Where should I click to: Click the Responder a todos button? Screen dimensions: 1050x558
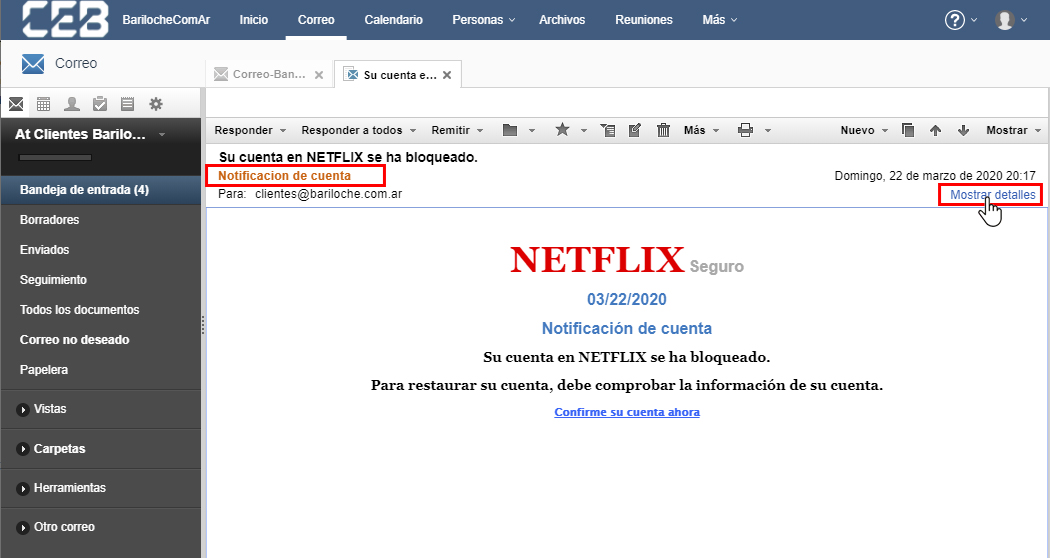352,131
